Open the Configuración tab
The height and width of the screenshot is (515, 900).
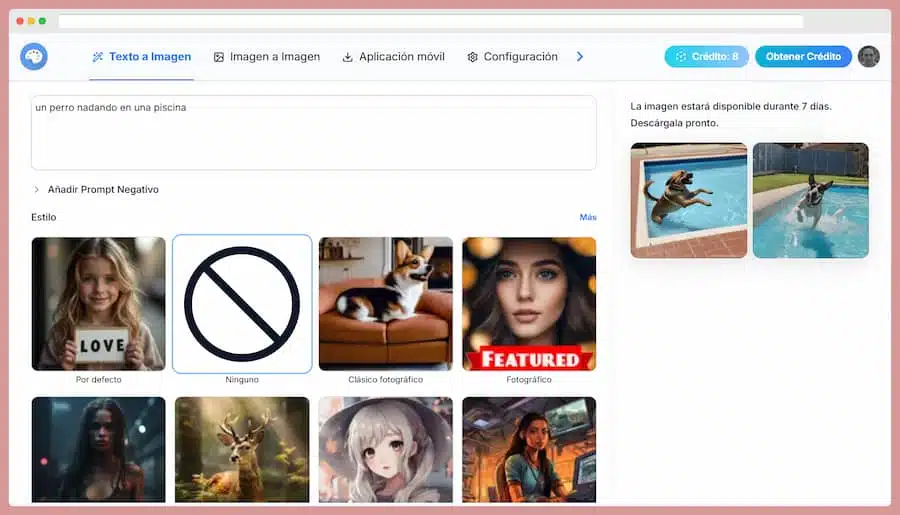point(512,57)
